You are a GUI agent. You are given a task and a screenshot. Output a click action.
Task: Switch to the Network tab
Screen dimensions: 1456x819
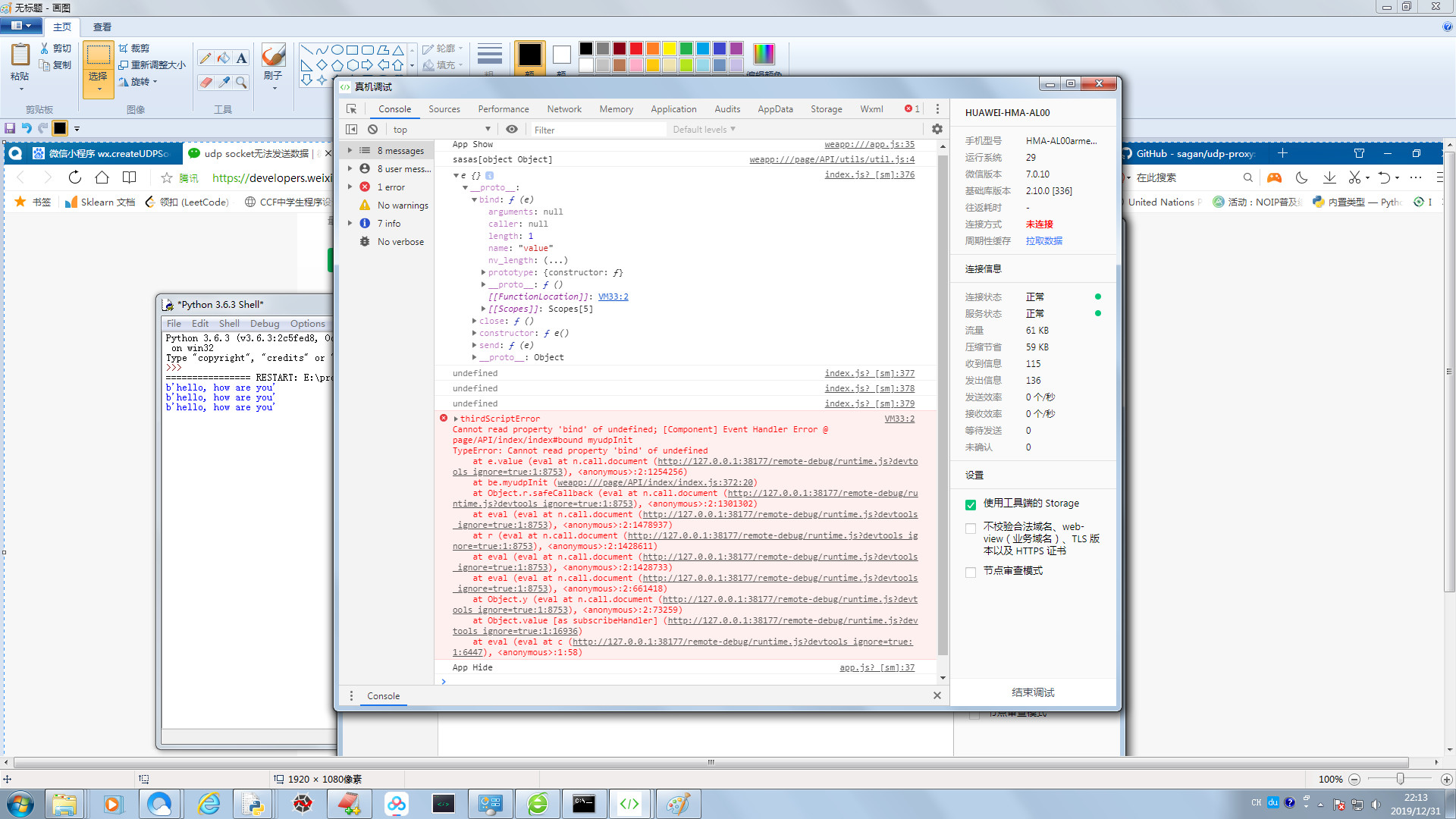(563, 109)
